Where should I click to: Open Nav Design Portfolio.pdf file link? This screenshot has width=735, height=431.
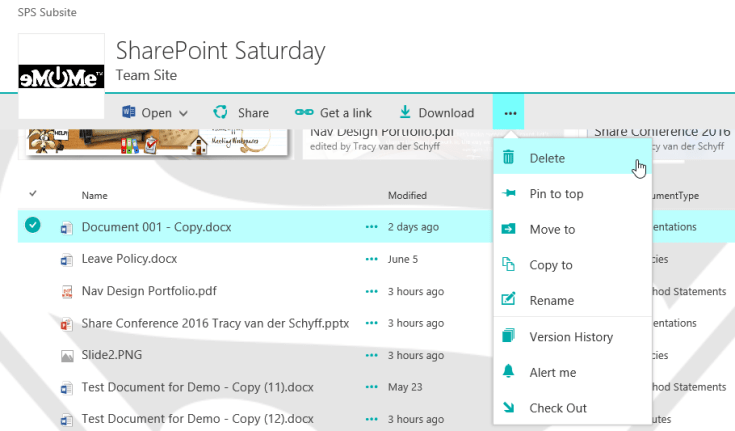pyautogui.click(x=149, y=292)
